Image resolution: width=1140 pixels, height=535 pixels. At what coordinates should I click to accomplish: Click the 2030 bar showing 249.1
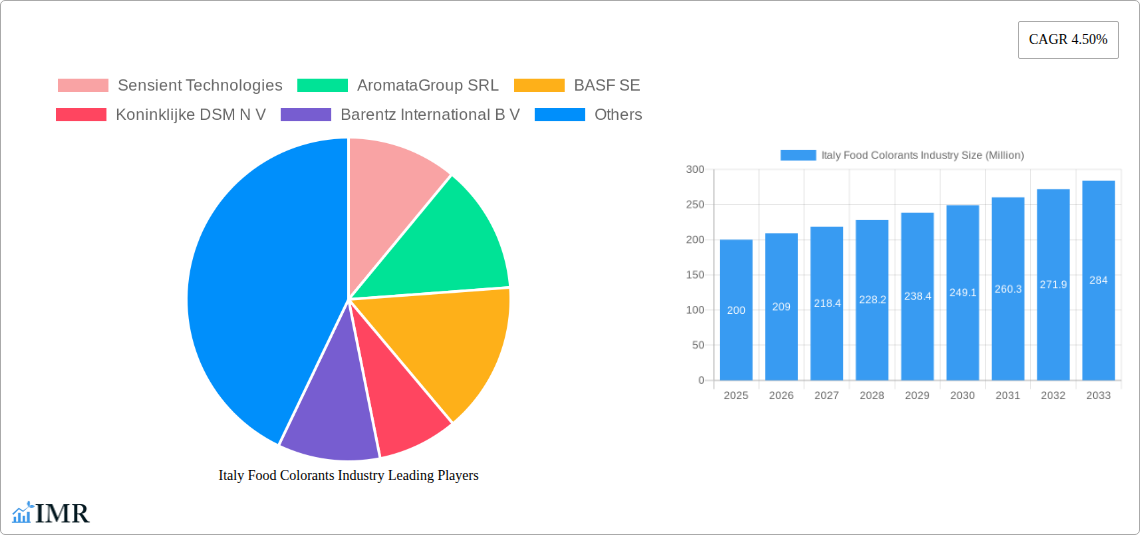click(963, 293)
